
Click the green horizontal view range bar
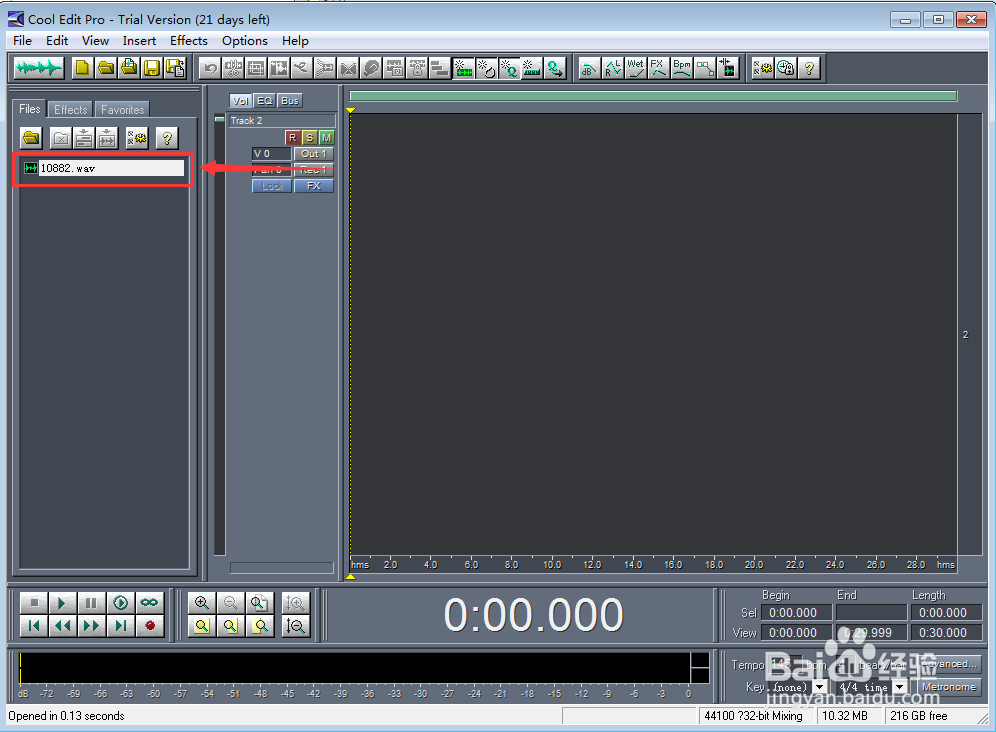tap(653, 96)
